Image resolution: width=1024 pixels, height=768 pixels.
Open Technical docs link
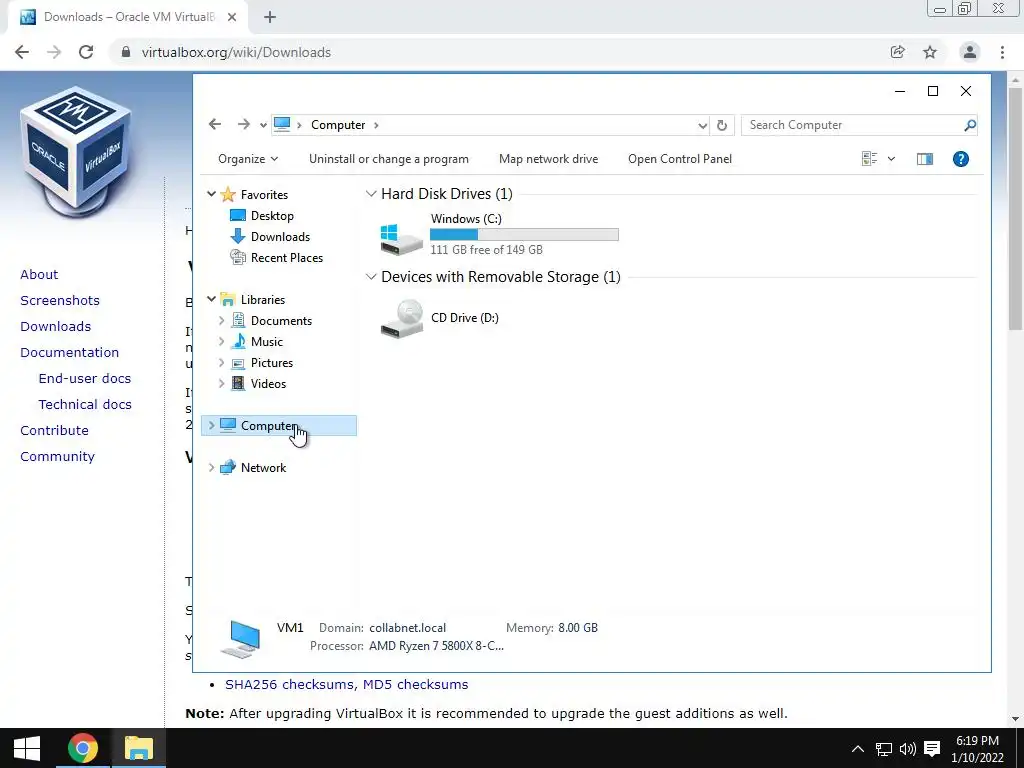coord(85,404)
